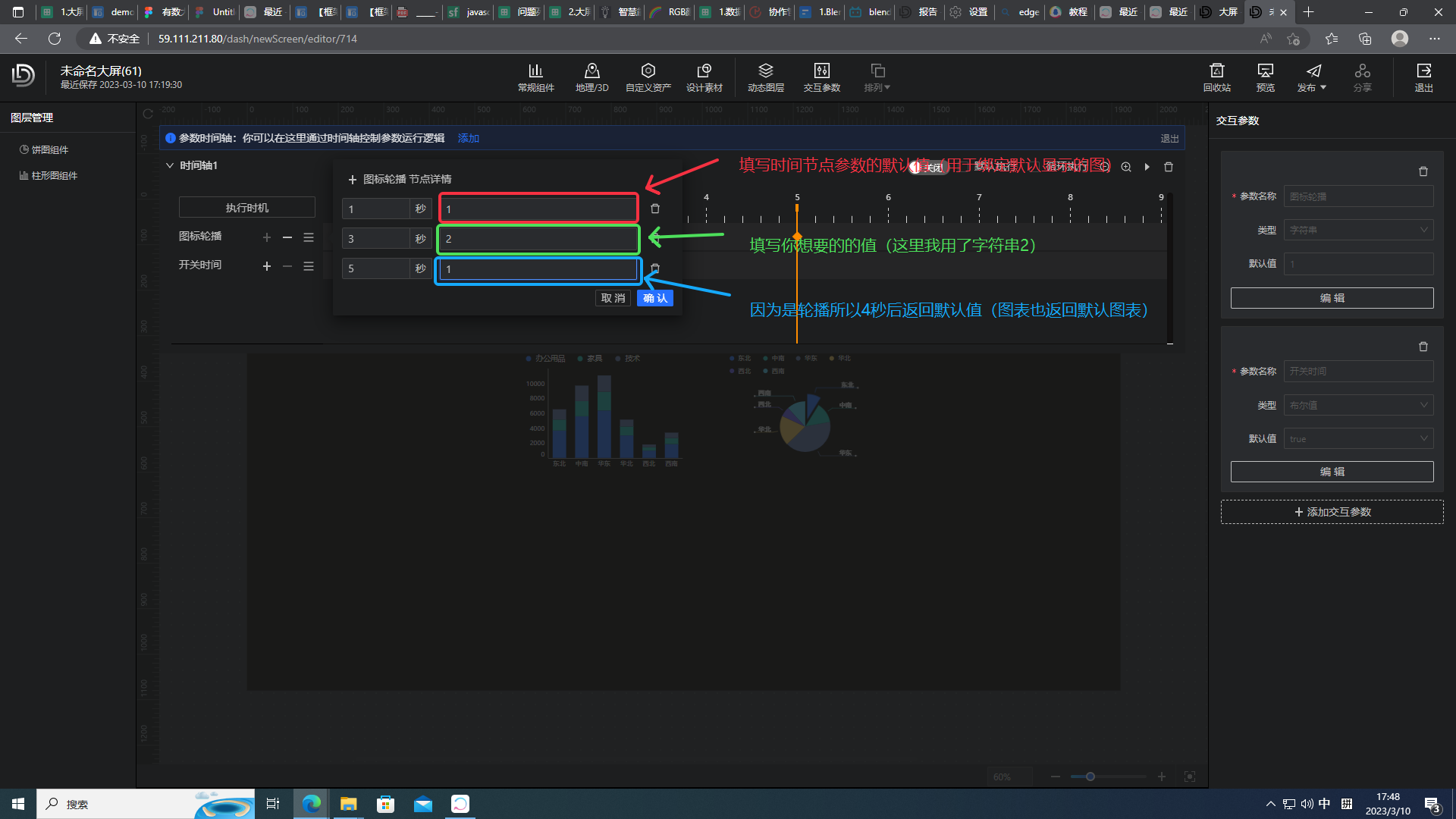Image resolution: width=1456 pixels, height=819 pixels.
Task: Open 回收站 recycle bin
Action: tap(1216, 77)
